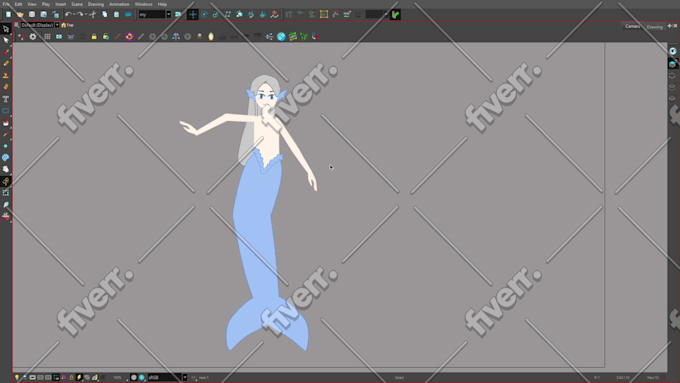The height and width of the screenshot is (383, 680).
Task: Open the Edit menu
Action: (x=18, y=4)
